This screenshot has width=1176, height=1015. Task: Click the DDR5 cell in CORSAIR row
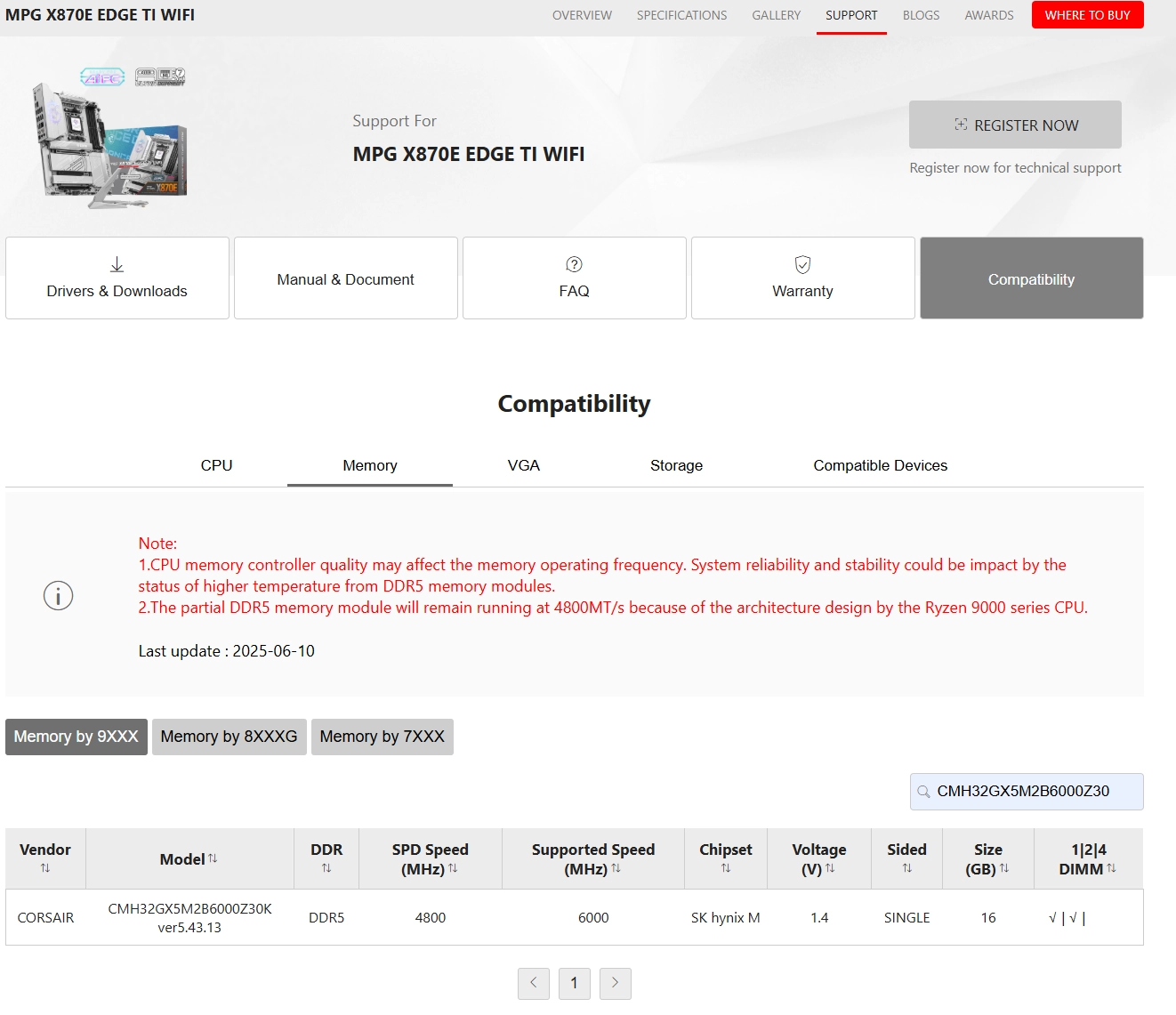(326, 917)
